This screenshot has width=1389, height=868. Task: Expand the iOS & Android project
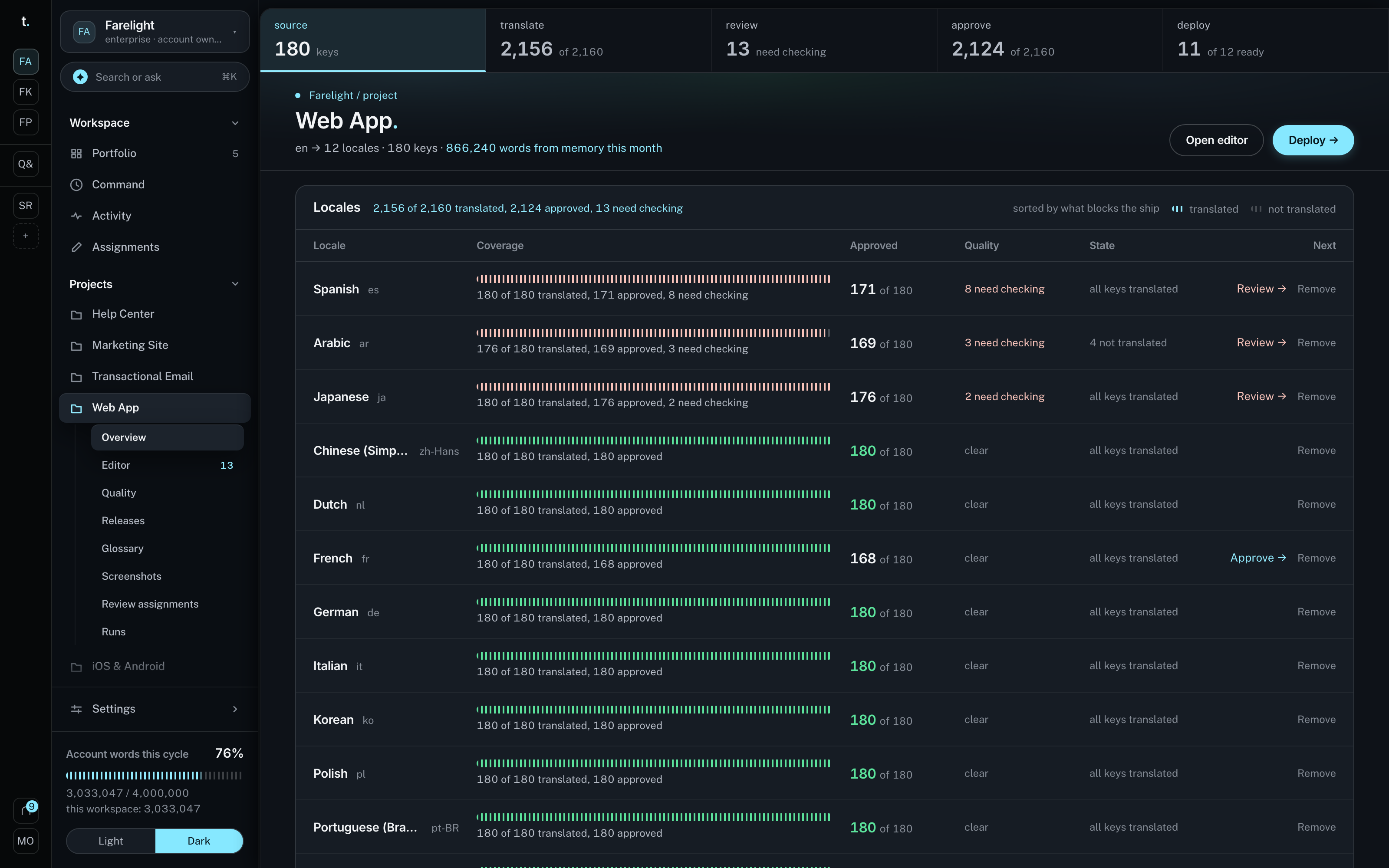point(155,666)
